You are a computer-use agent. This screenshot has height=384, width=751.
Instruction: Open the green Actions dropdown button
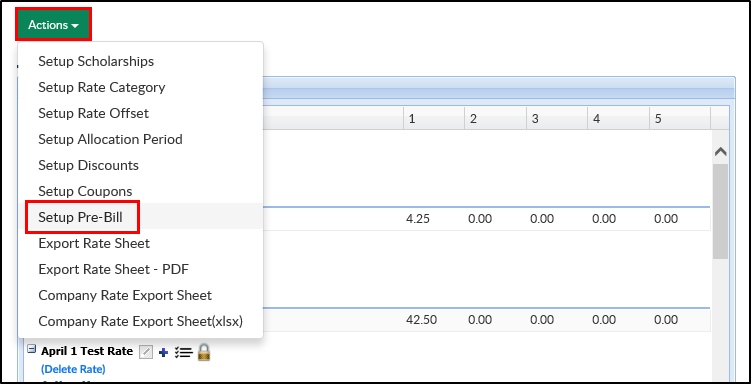click(53, 25)
